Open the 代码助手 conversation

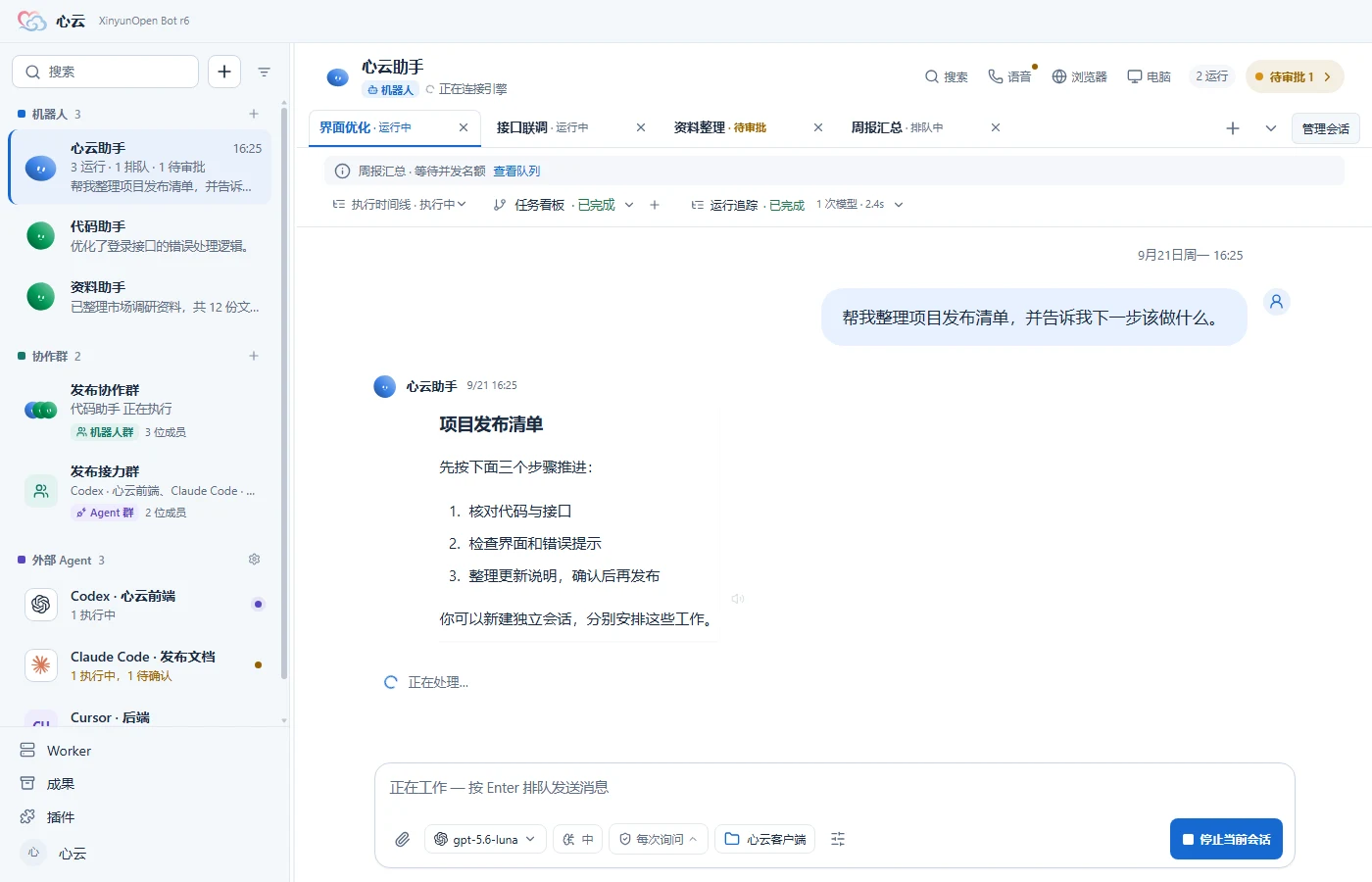pos(140,236)
